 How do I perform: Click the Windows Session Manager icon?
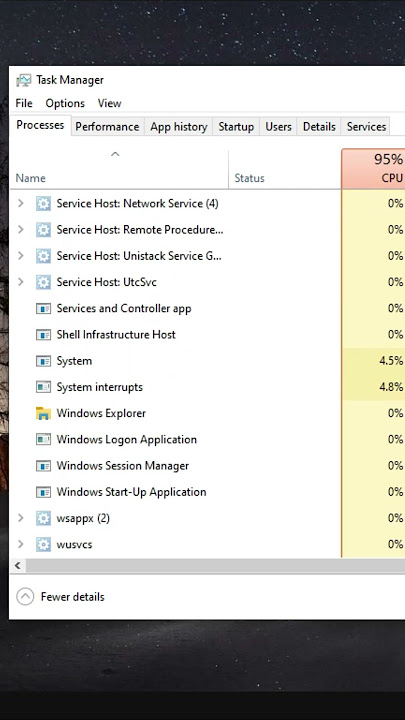(x=43, y=466)
